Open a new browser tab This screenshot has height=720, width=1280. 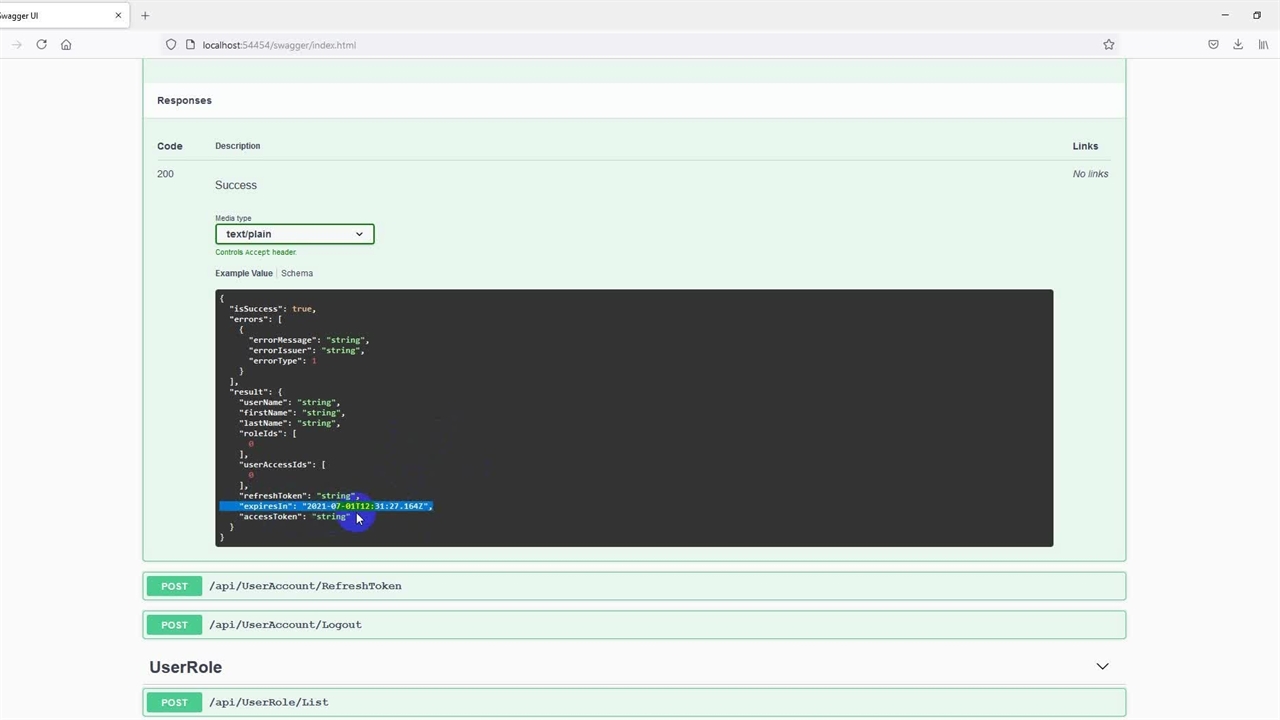click(x=145, y=15)
